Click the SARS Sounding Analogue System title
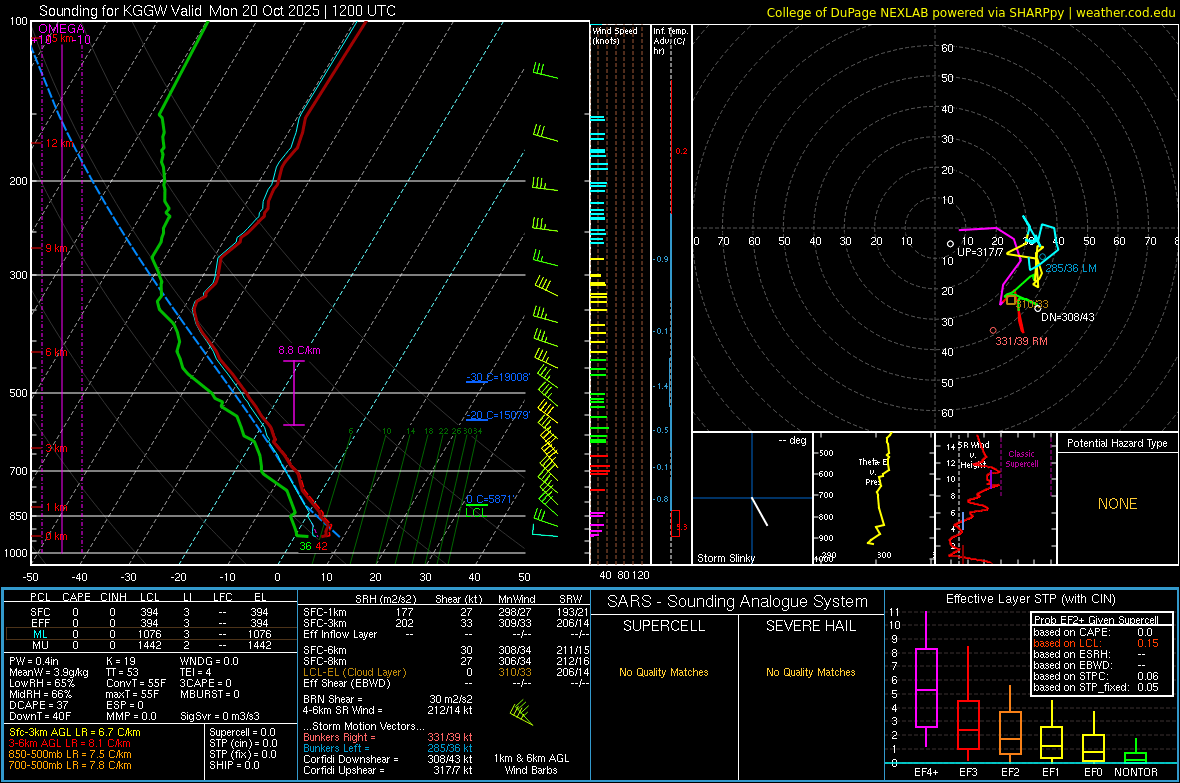This screenshot has width=1180, height=783. click(737, 602)
